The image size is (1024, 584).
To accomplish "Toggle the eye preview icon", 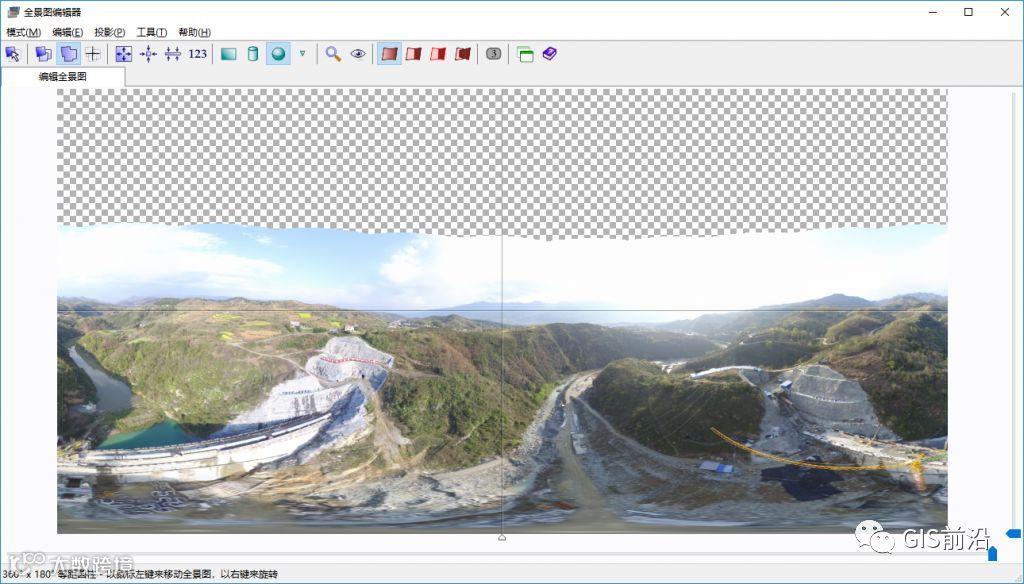I will coord(358,54).
